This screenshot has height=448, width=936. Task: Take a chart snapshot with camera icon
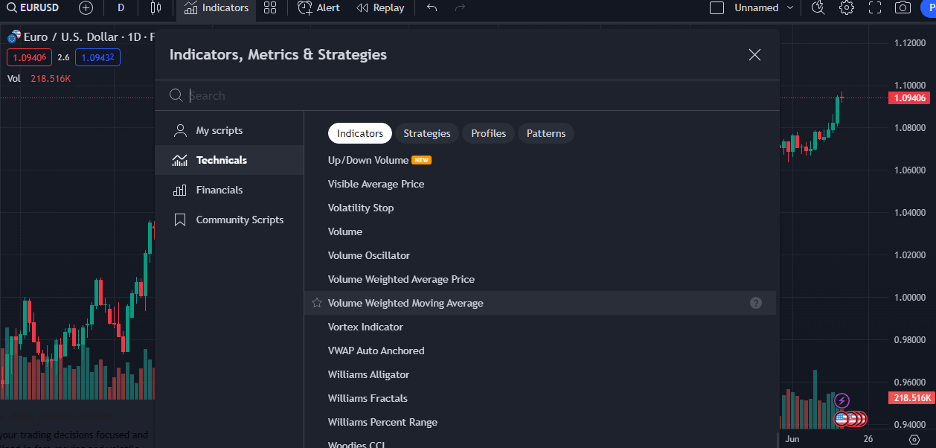click(903, 8)
